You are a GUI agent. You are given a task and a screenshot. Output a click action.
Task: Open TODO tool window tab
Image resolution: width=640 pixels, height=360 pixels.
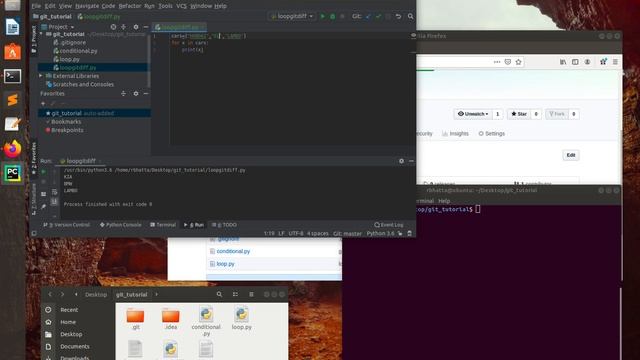coord(224,225)
